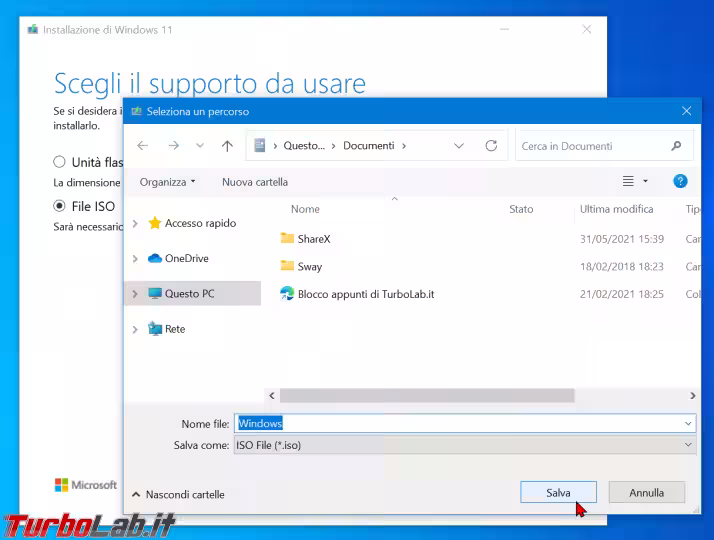Click horizontal scrollbar right arrow
The height and width of the screenshot is (540, 714).
tap(693, 396)
